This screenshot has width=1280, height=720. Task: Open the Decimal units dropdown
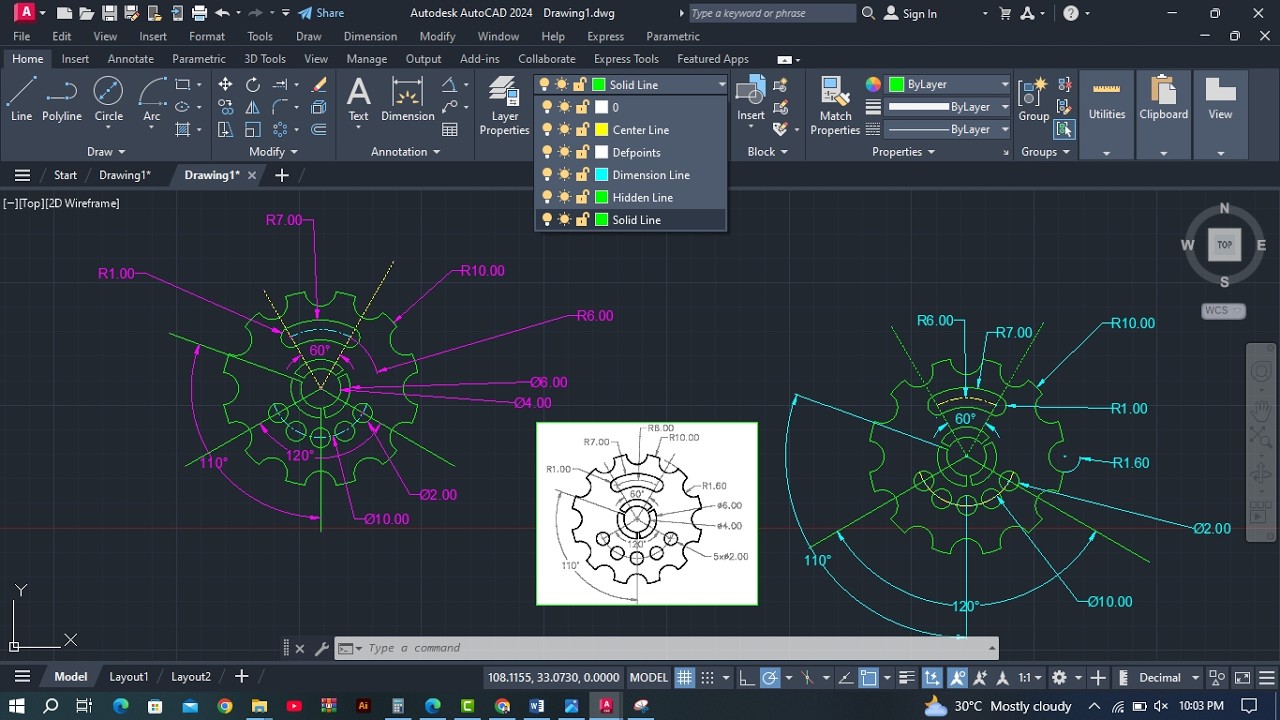1167,677
